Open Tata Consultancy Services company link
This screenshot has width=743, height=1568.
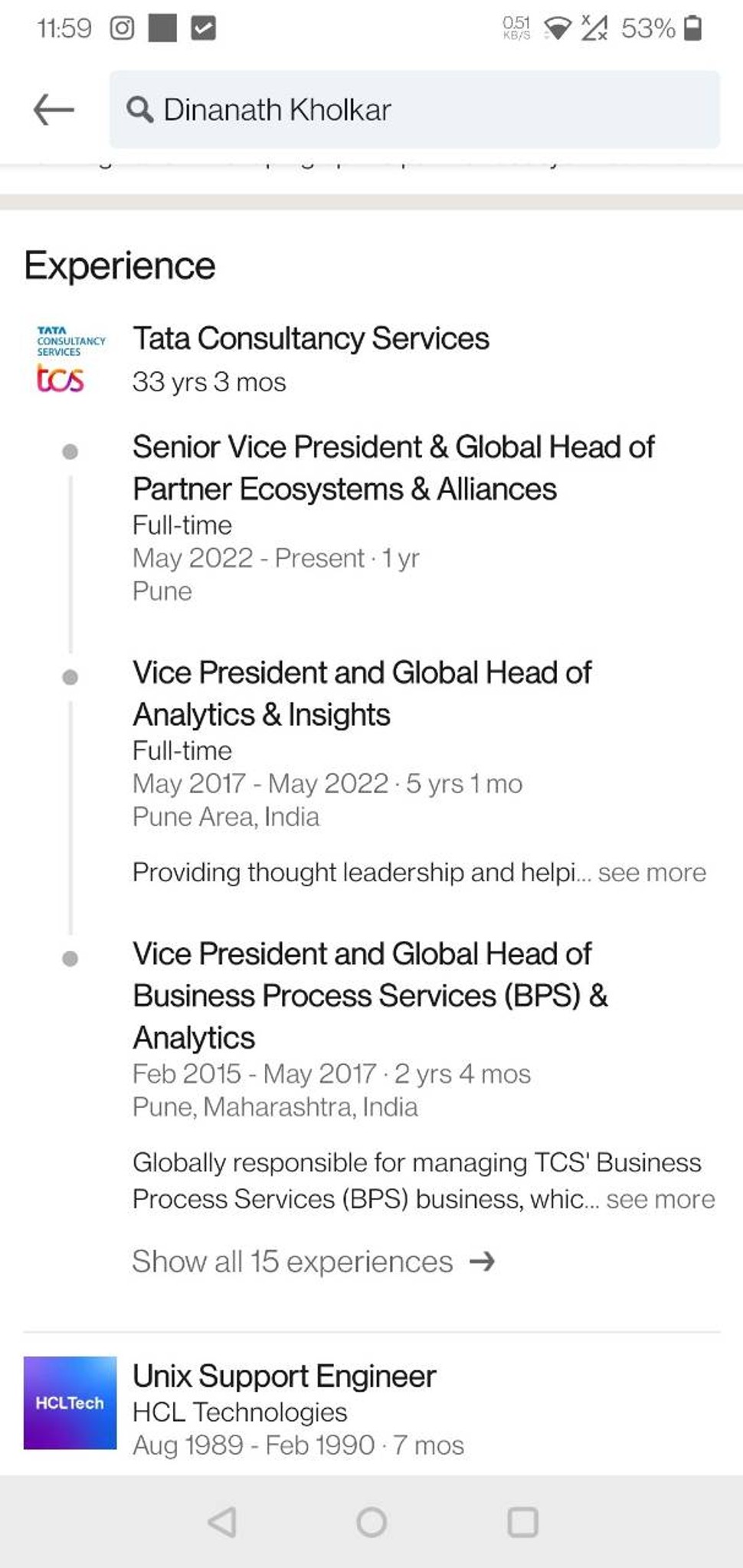311,338
